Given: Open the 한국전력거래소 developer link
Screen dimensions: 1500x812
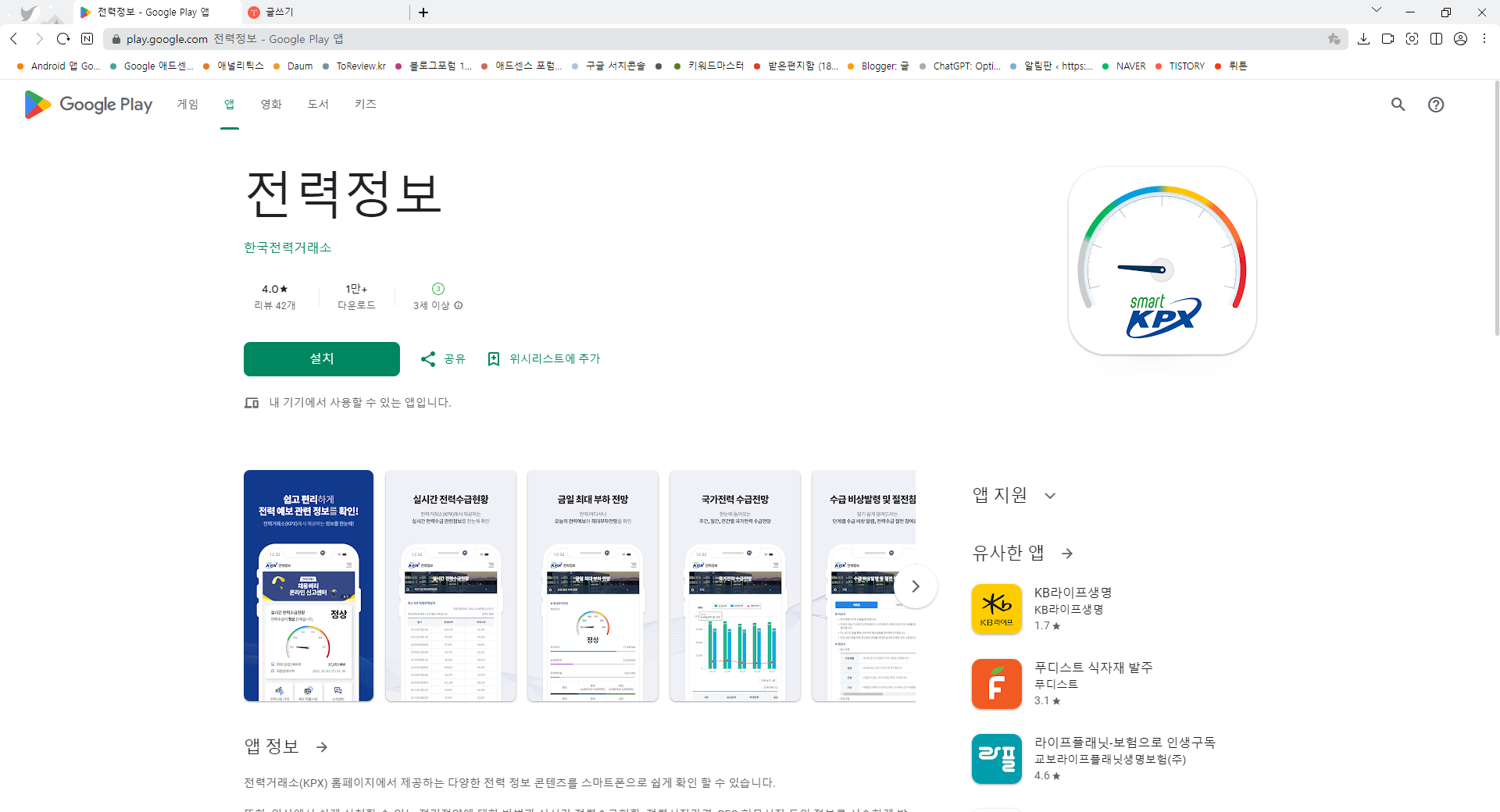Looking at the screenshot, I should [x=287, y=248].
